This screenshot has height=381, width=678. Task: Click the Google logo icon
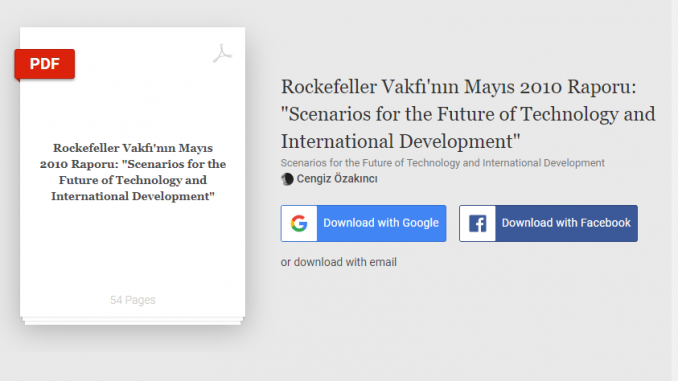click(299, 223)
